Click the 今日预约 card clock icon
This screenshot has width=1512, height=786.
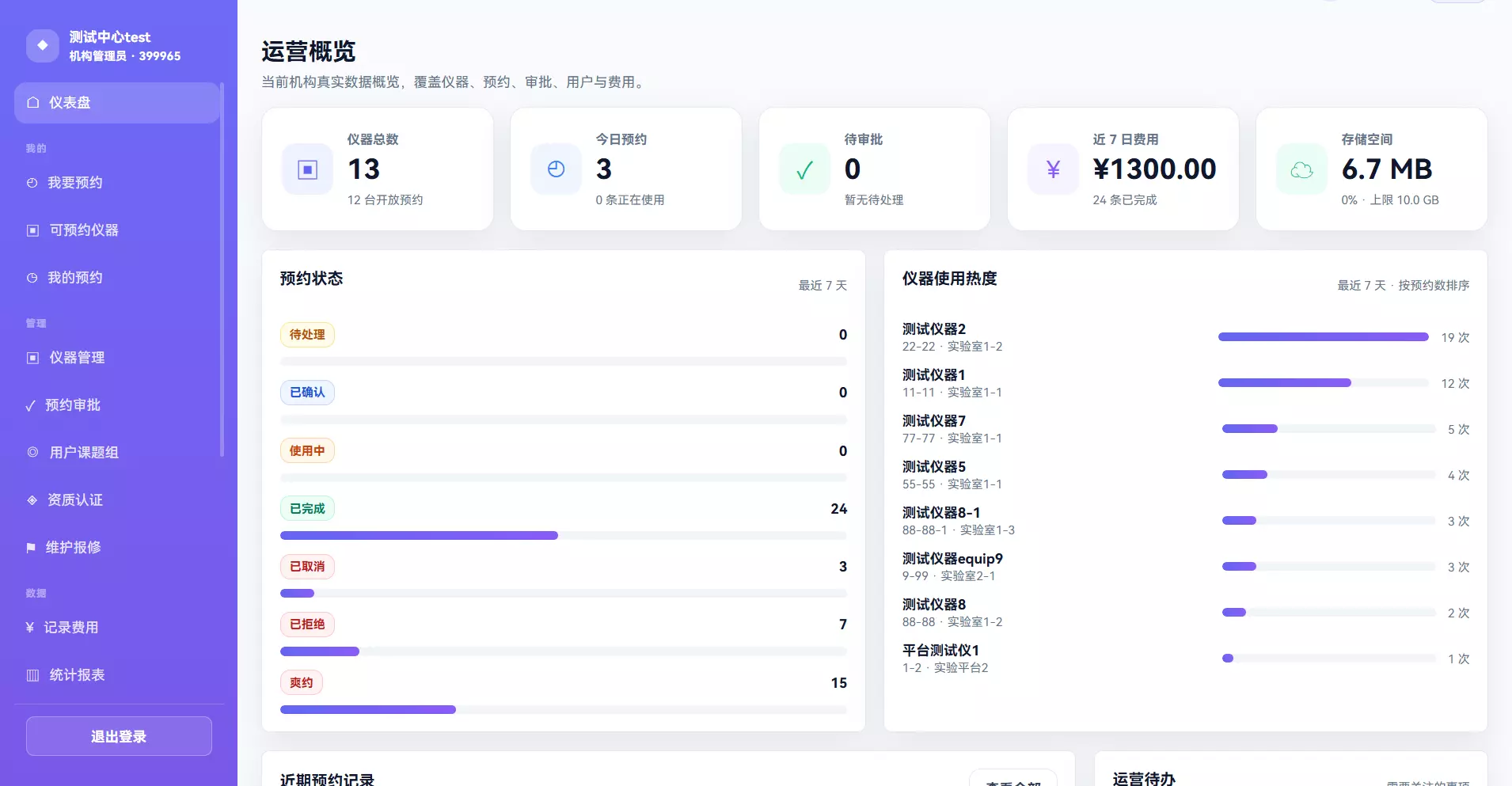(x=557, y=169)
